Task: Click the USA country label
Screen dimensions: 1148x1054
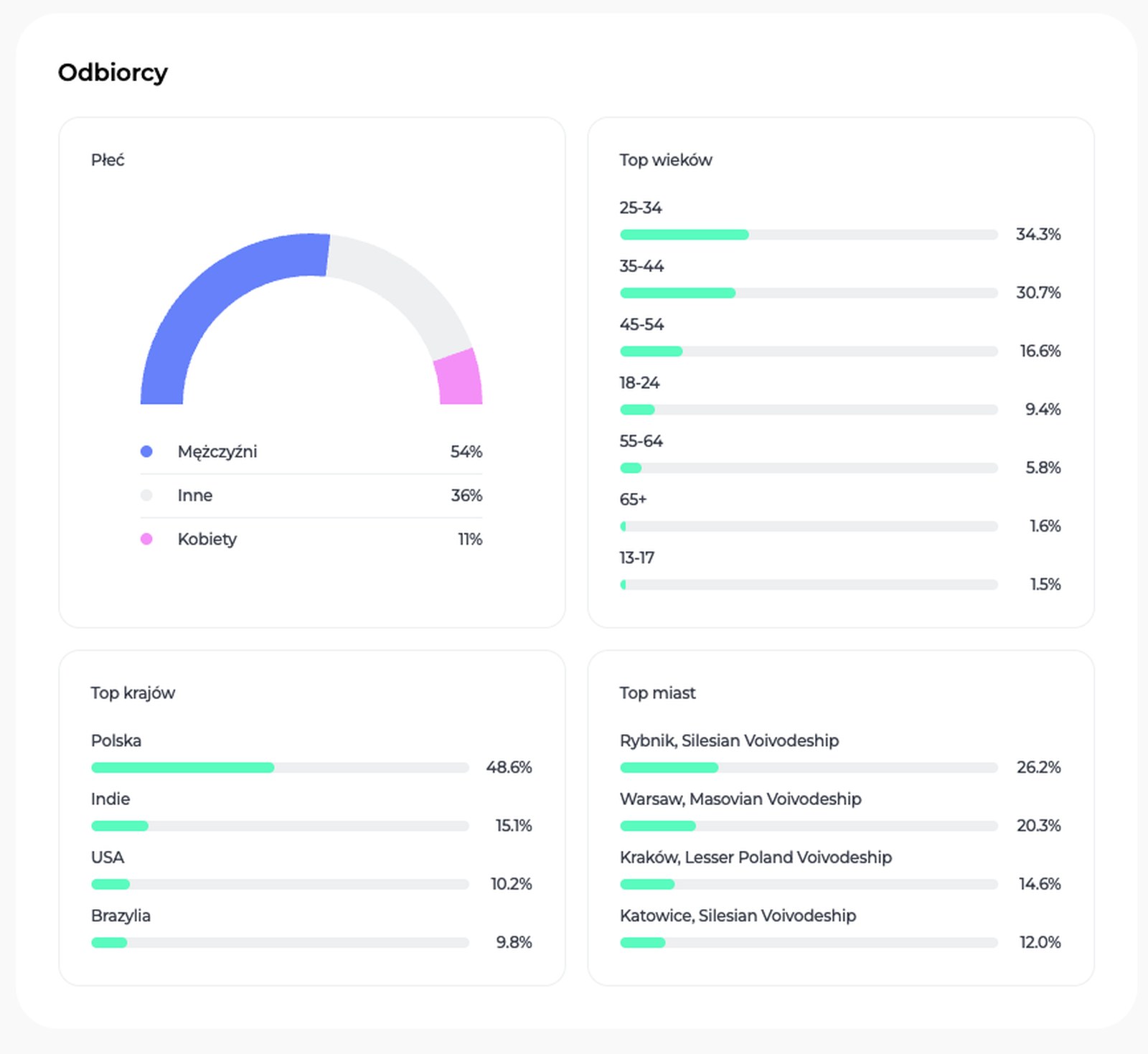Action: [x=108, y=857]
